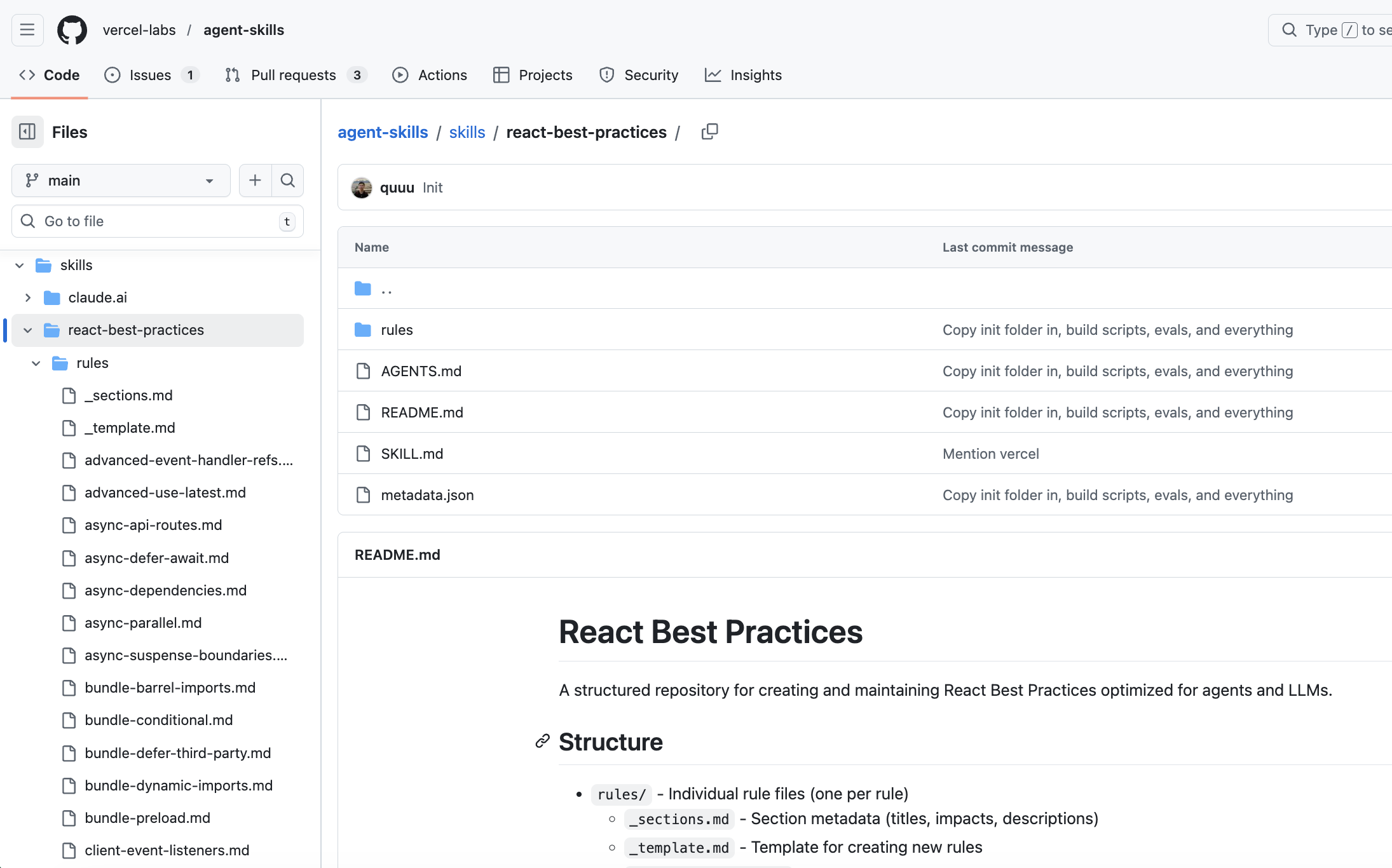Select async-parallel.md in the file tree
The height and width of the screenshot is (868, 1392).
click(x=143, y=623)
